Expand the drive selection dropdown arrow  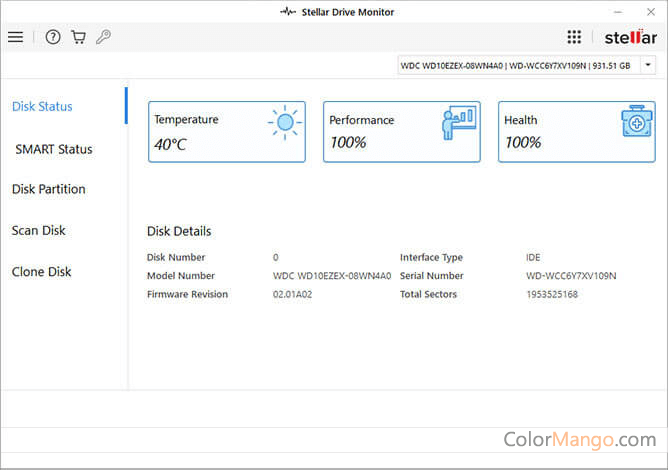tap(648, 65)
